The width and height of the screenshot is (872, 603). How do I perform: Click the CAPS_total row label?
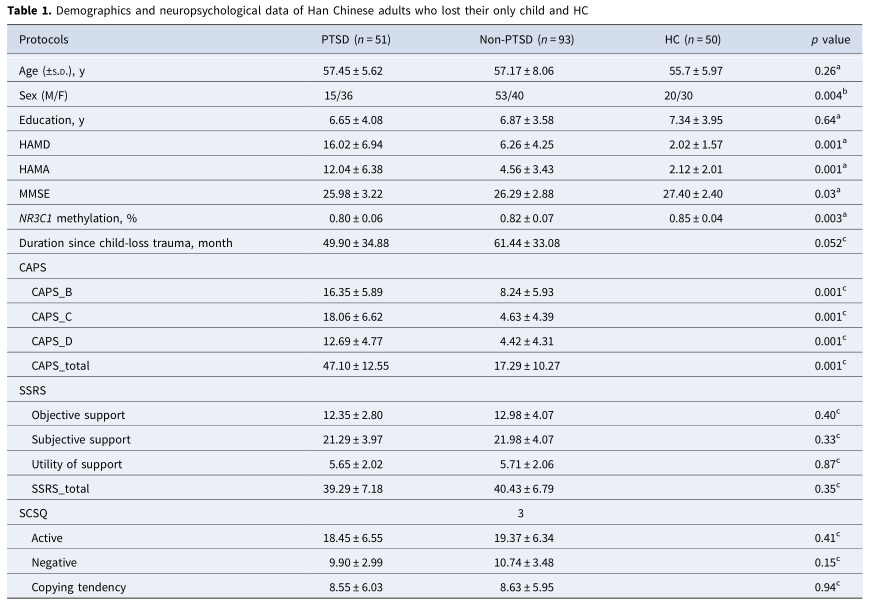click(x=60, y=366)
